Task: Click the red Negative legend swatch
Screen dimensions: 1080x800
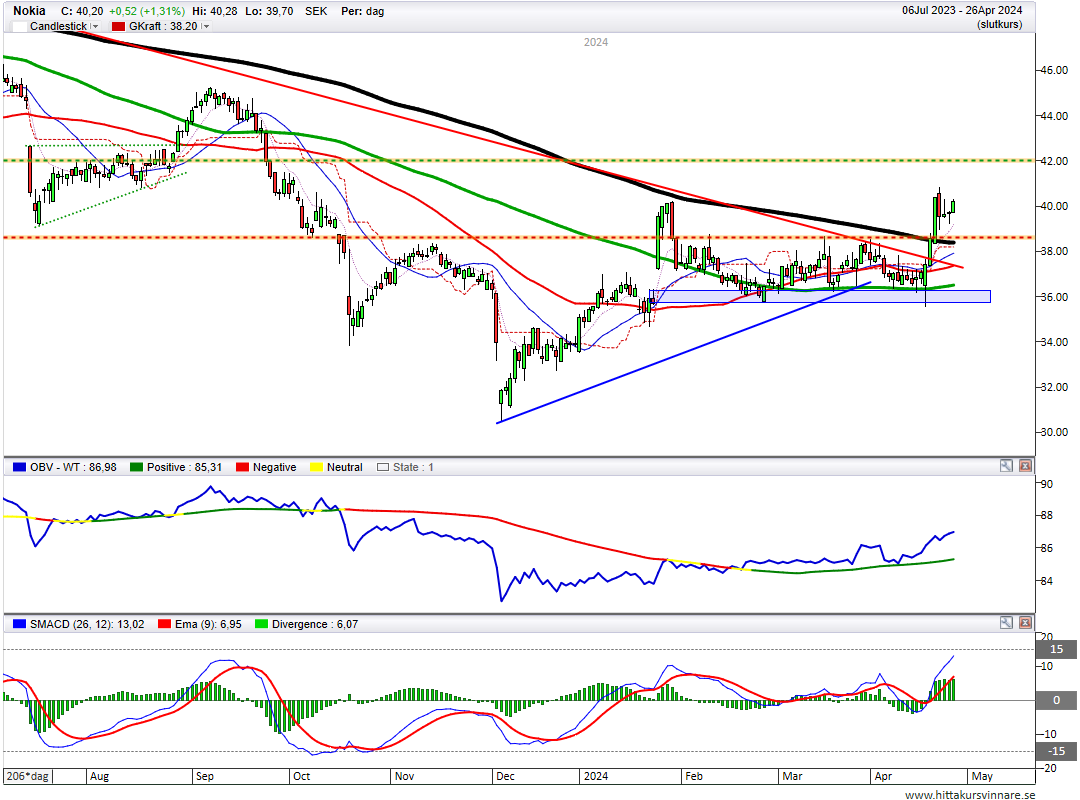Action: coord(242,467)
